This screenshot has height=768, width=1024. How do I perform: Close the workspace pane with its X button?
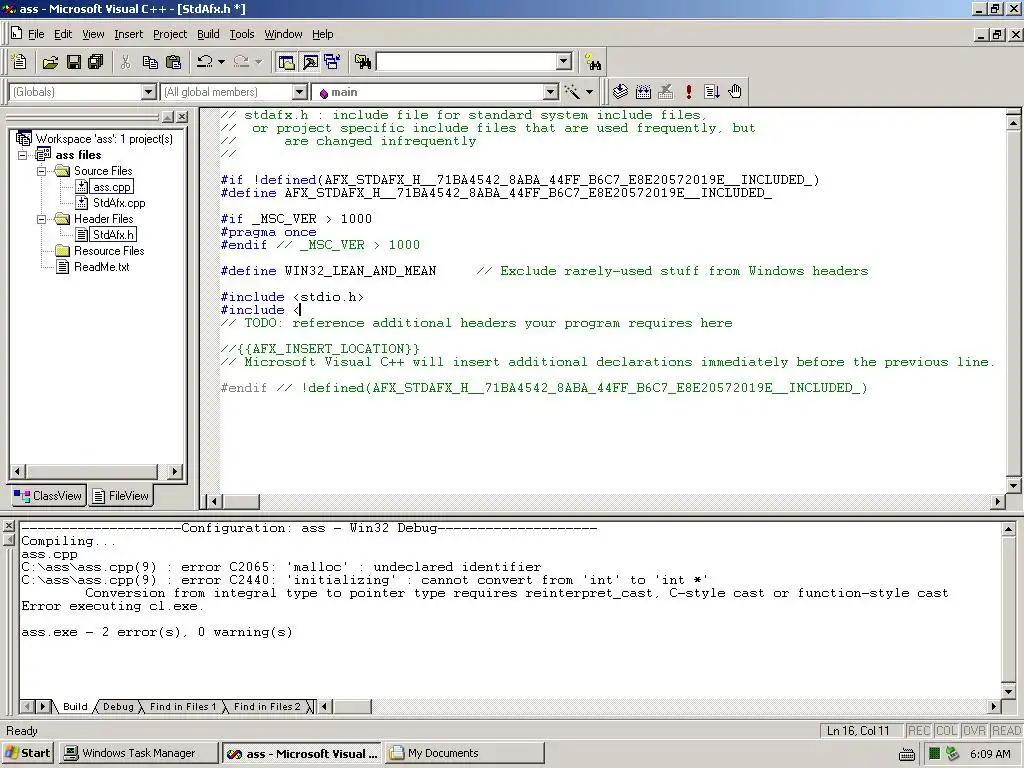pos(182,117)
